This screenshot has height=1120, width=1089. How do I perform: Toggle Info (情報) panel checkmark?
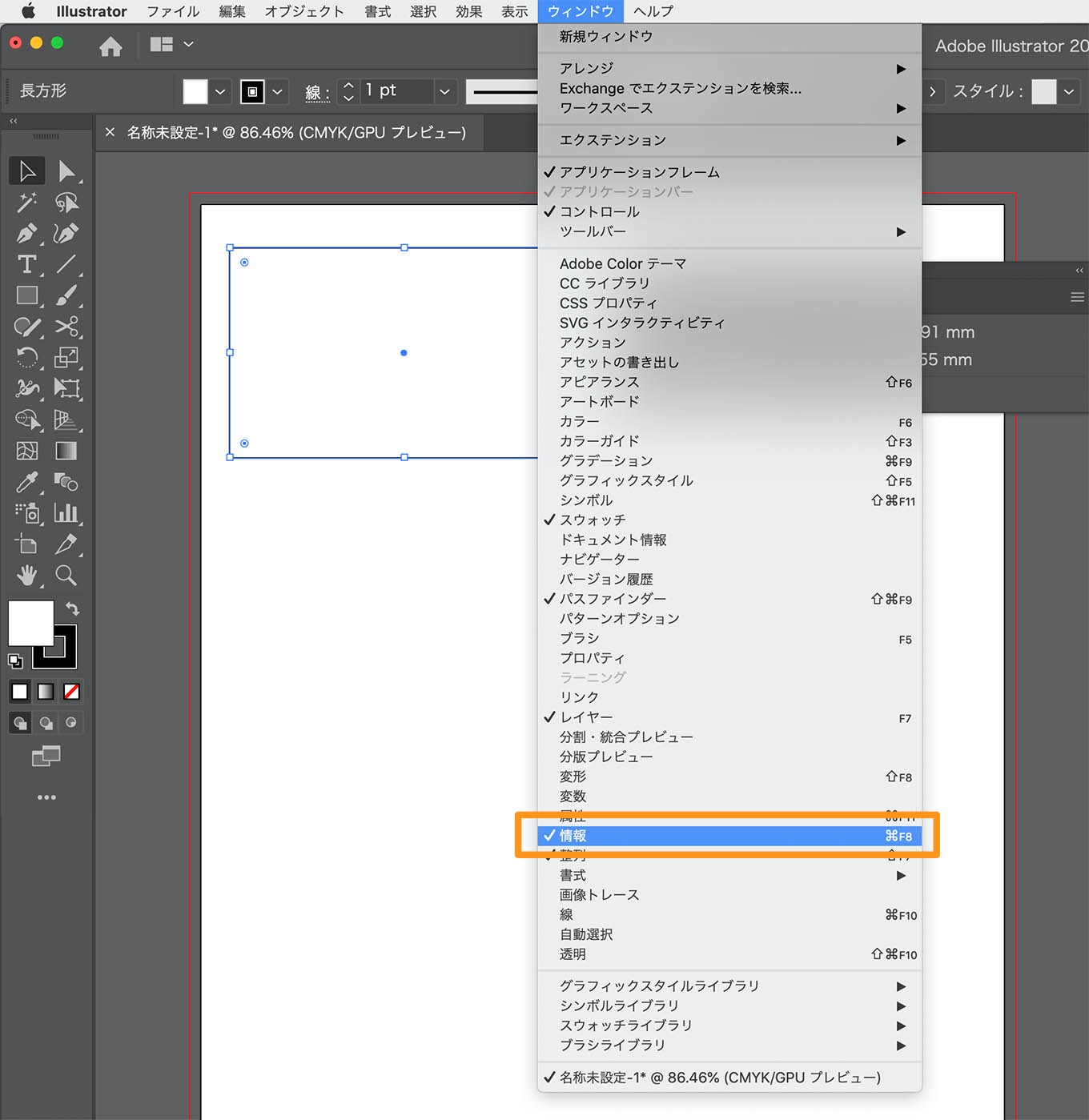729,836
